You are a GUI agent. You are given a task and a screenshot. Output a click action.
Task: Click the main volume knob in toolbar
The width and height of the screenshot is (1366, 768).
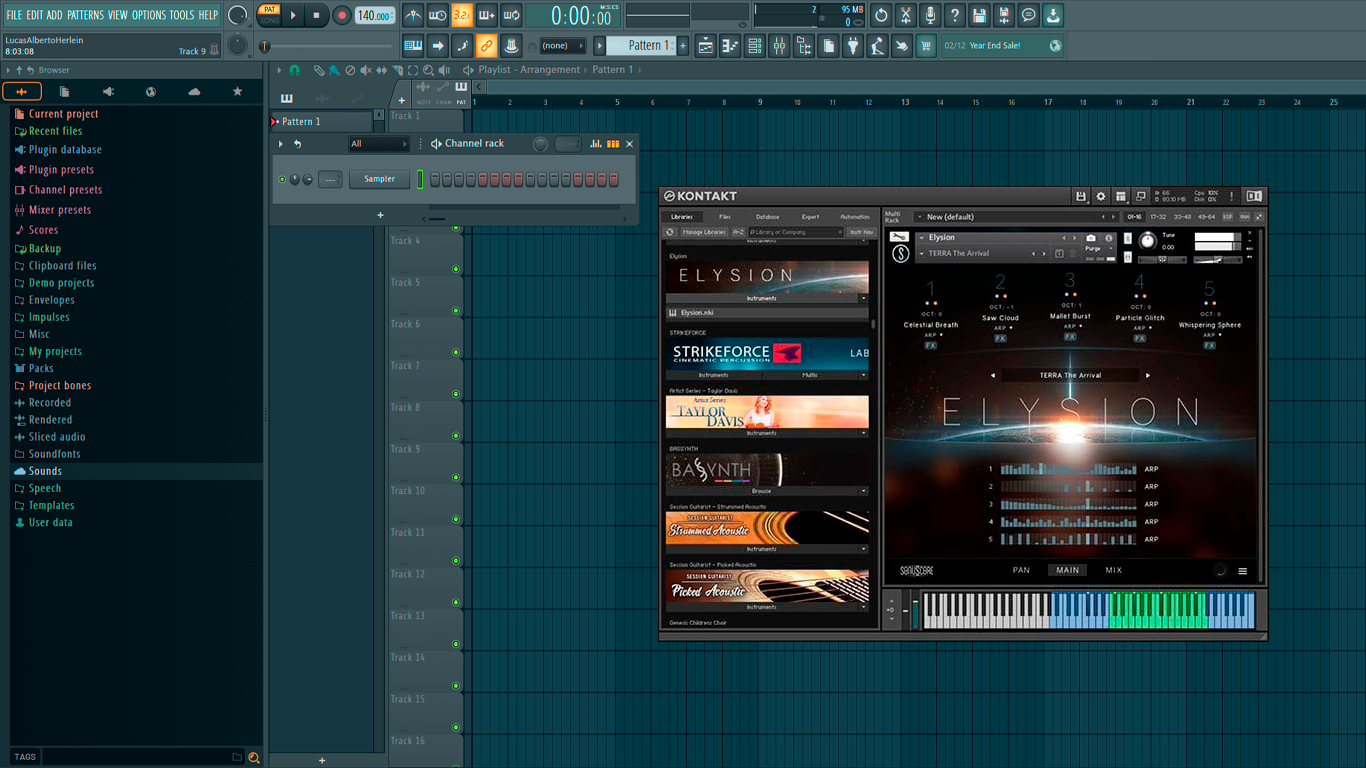coord(238,15)
